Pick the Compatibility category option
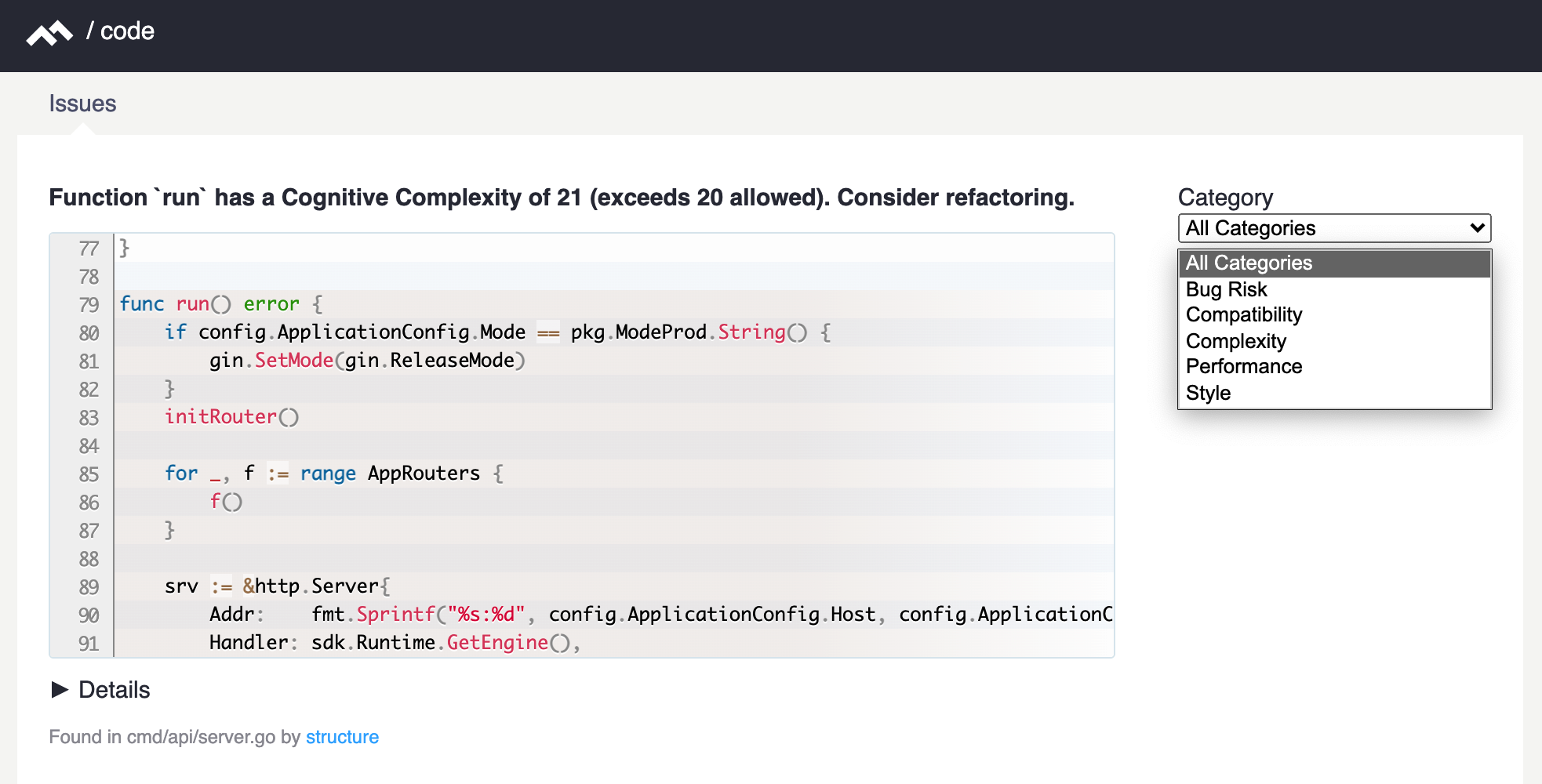The width and height of the screenshot is (1542, 784). pos(1243,315)
